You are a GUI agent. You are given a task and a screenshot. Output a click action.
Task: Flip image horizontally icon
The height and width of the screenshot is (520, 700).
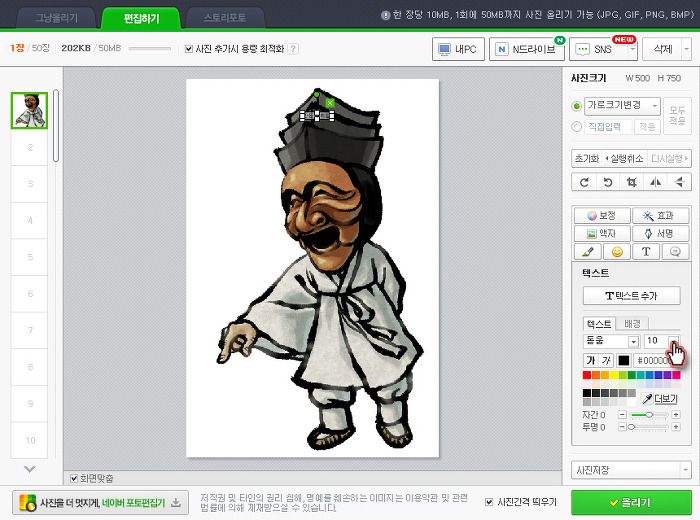point(655,182)
